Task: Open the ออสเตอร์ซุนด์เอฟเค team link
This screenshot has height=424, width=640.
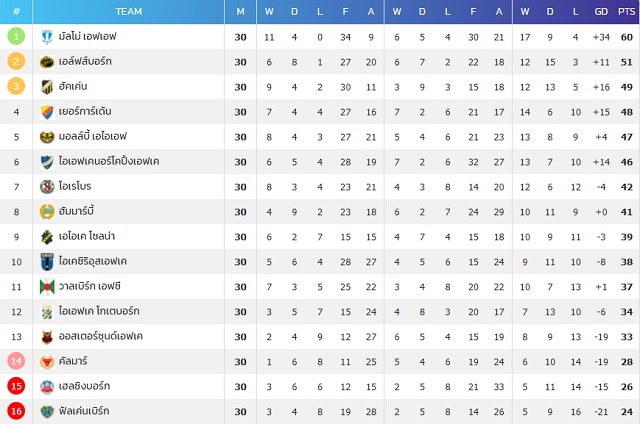Action: [x=100, y=336]
